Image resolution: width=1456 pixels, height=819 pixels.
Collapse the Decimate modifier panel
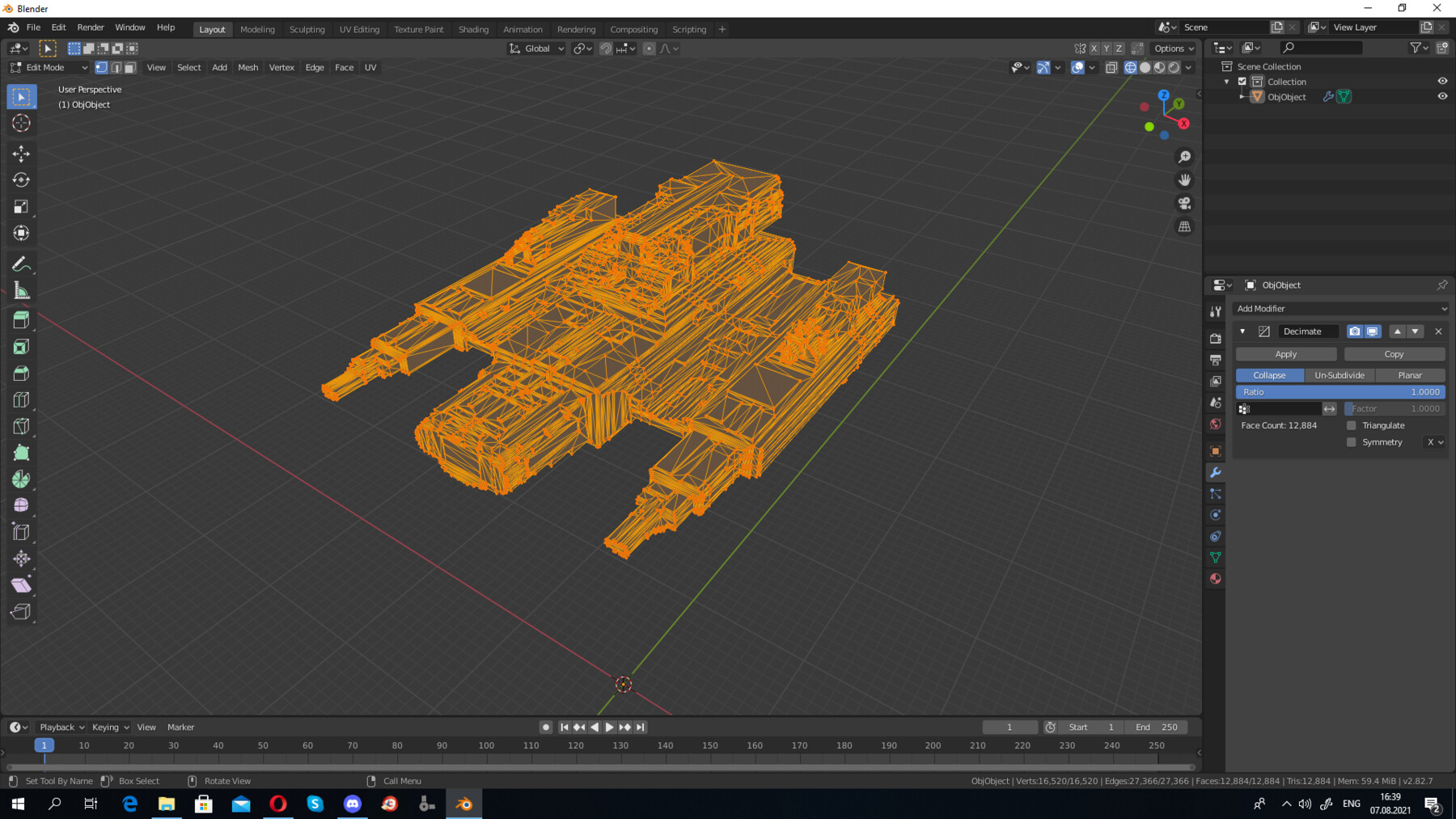(1243, 331)
